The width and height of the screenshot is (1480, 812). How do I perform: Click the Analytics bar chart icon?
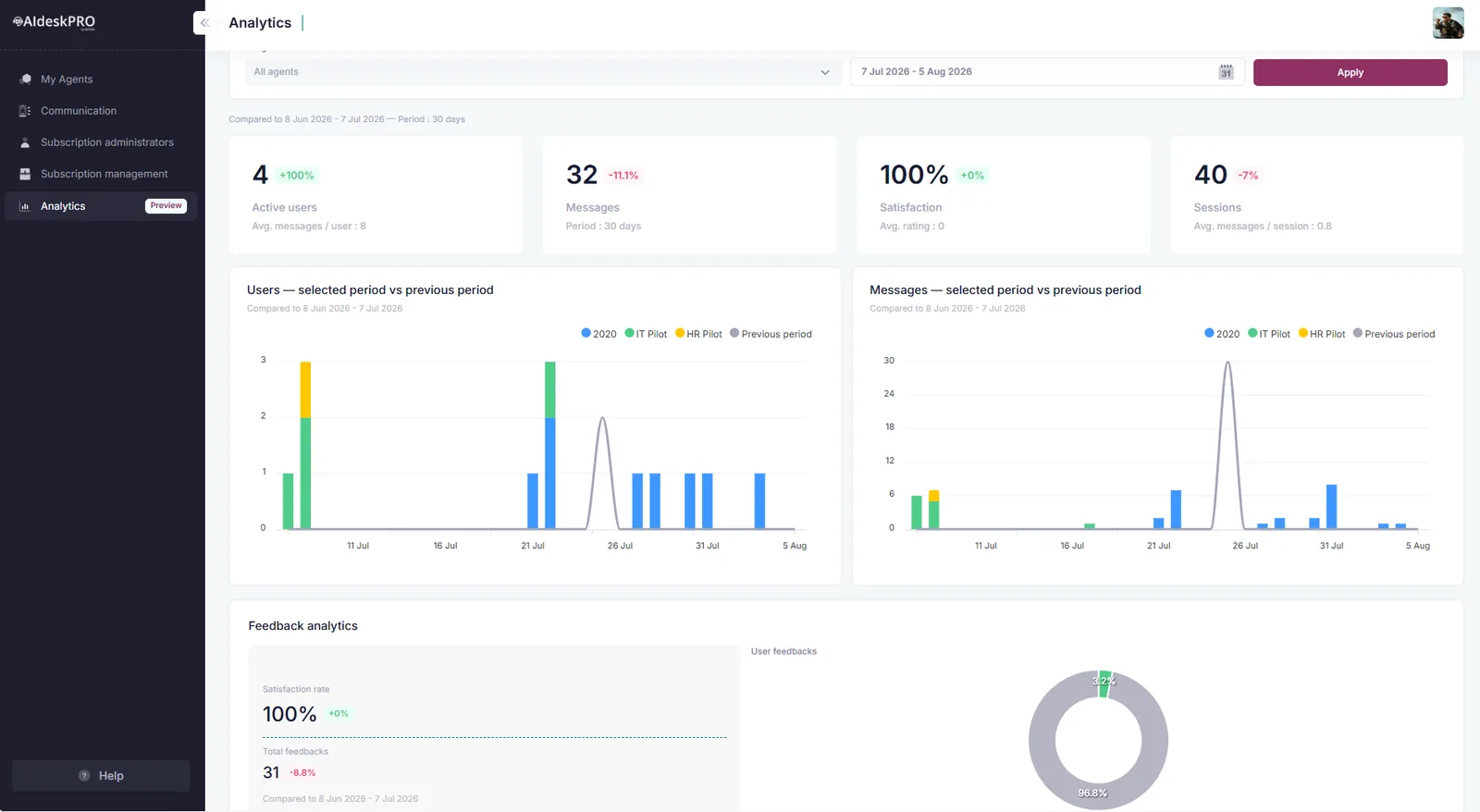[x=25, y=206]
